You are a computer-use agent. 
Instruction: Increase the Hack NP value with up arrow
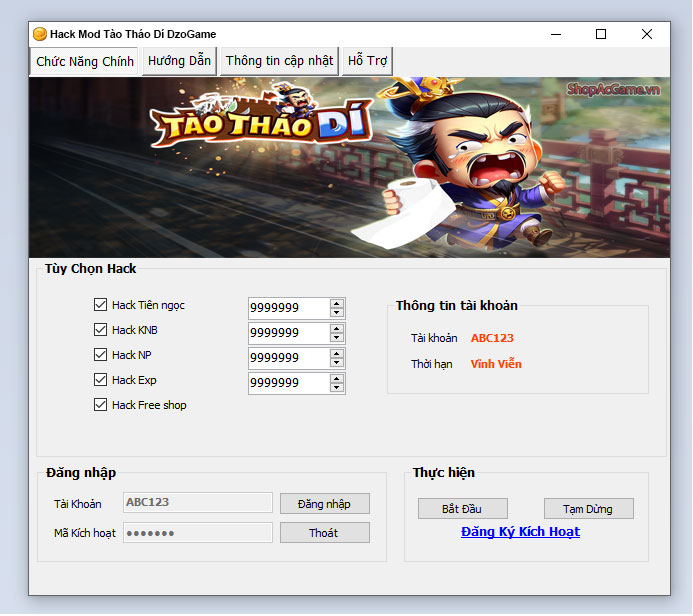coord(337,354)
